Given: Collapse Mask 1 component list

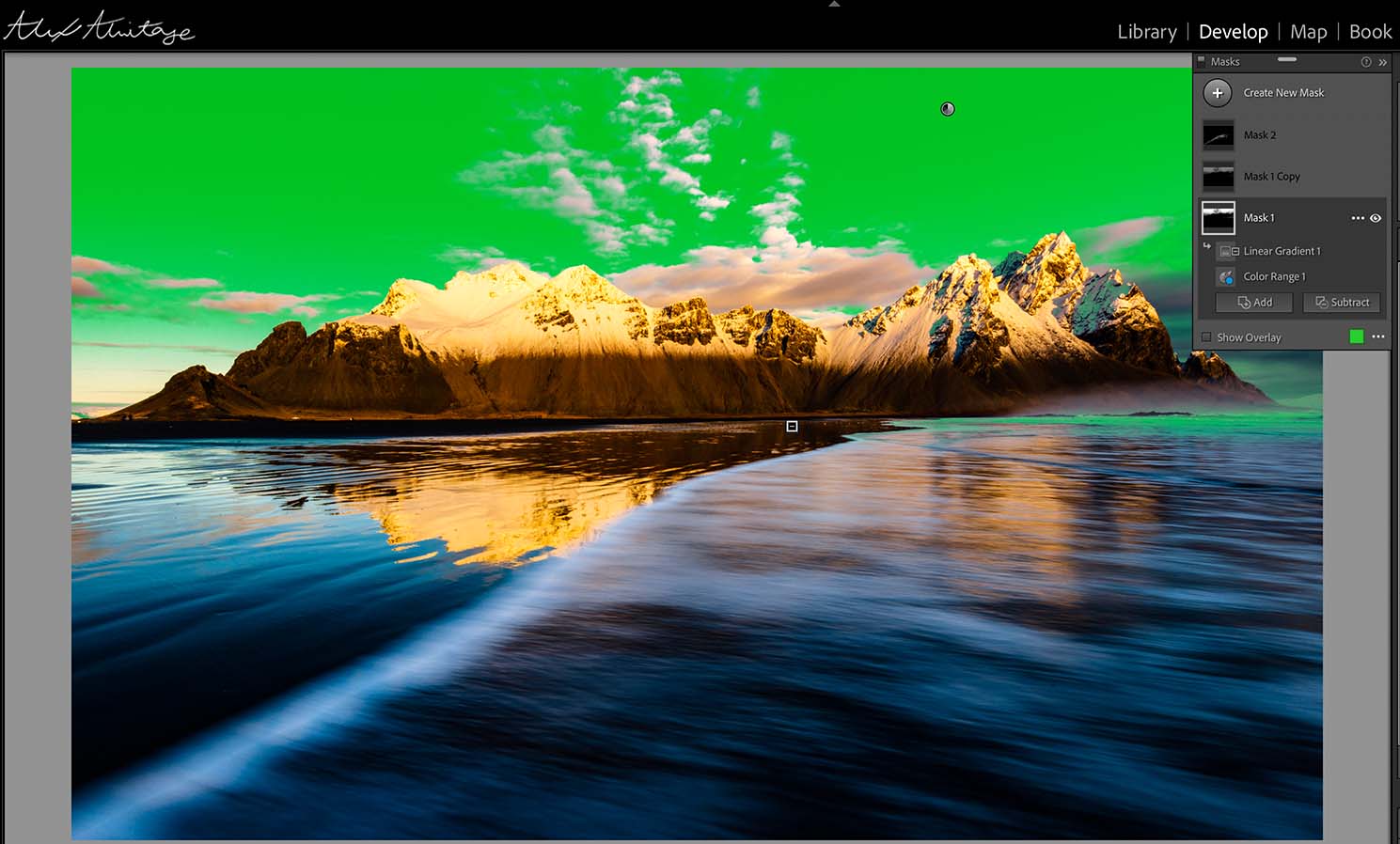Looking at the screenshot, I should [x=1206, y=245].
